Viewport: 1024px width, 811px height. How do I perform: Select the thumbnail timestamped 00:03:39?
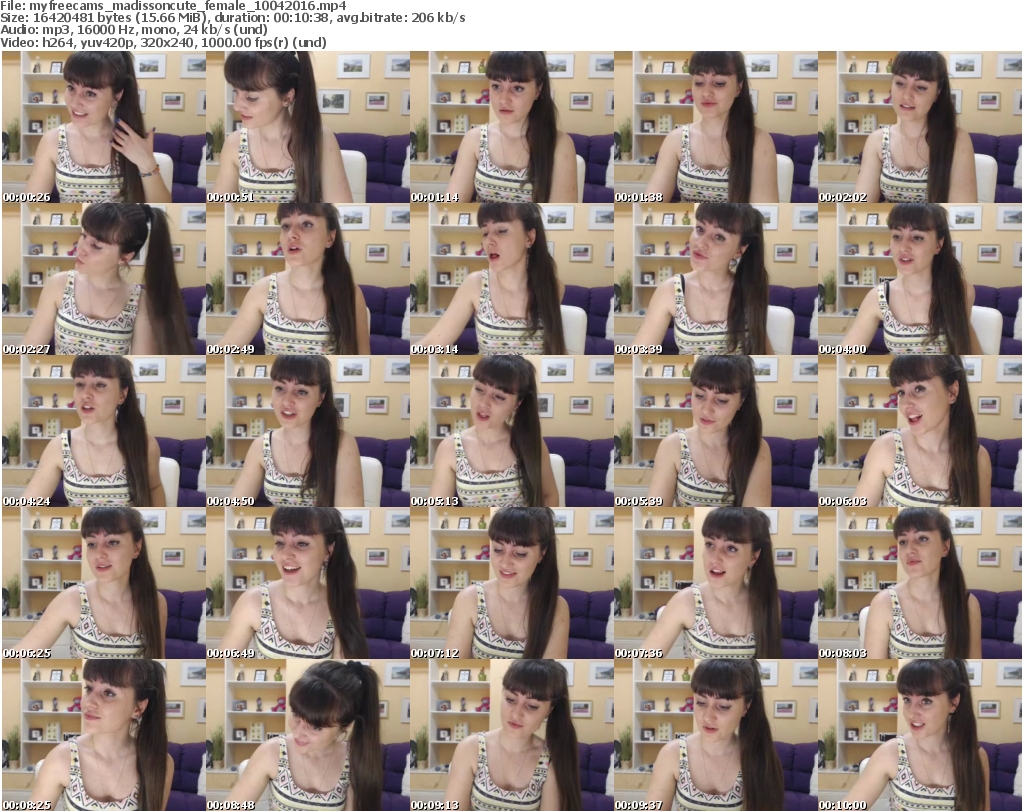coord(716,279)
